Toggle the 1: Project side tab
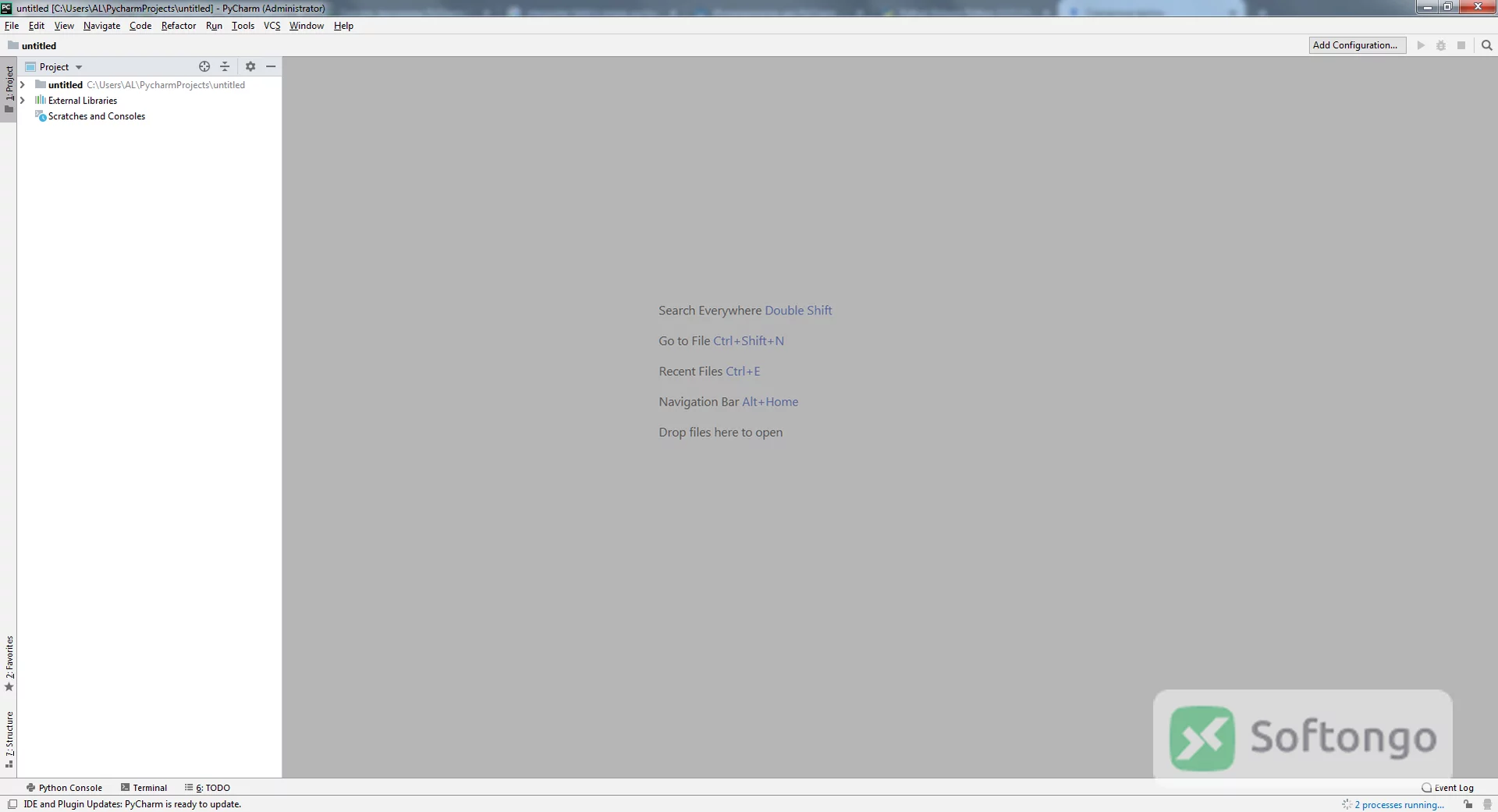The image size is (1498, 812). click(9, 89)
